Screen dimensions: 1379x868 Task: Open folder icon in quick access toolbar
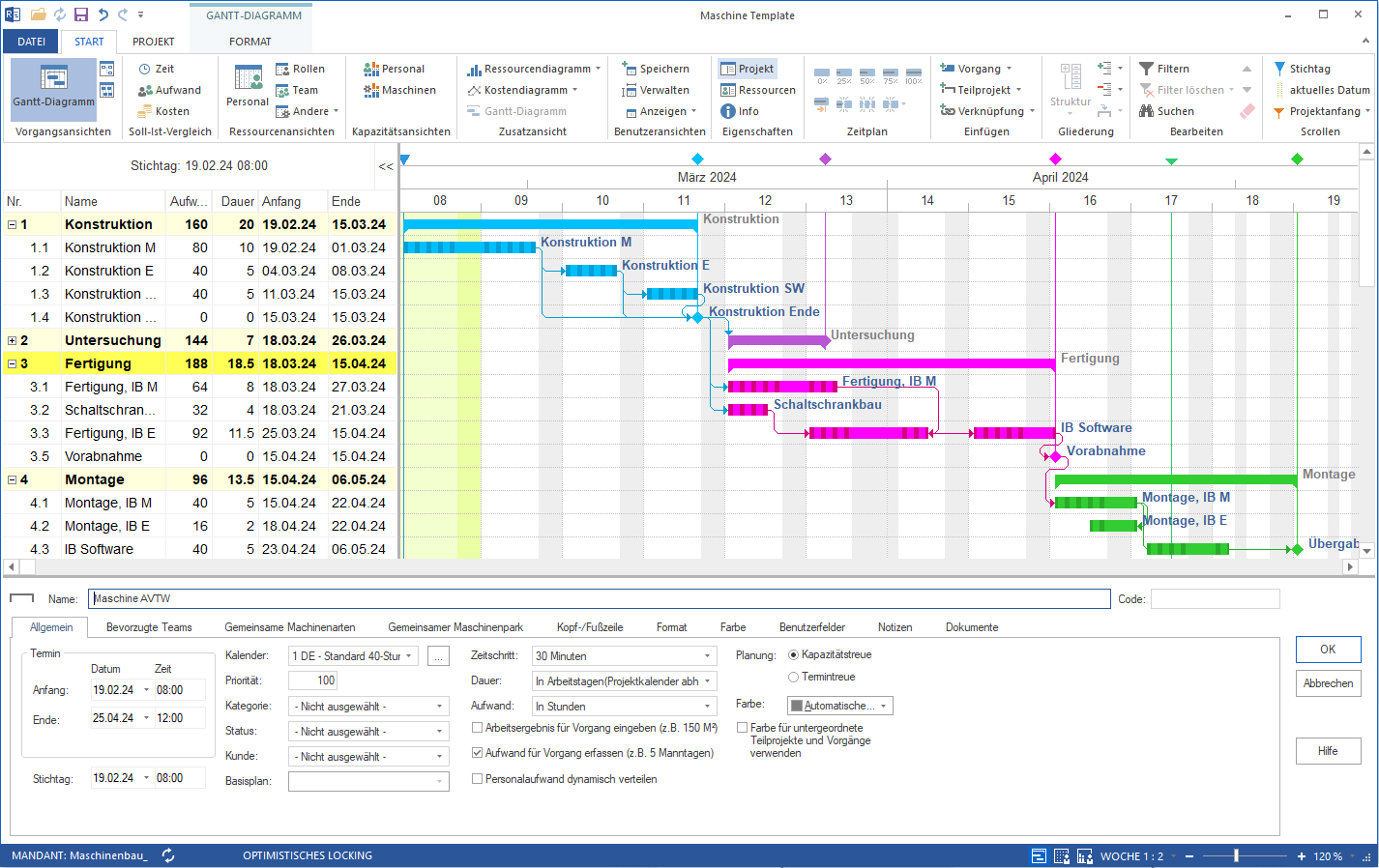tap(39, 14)
